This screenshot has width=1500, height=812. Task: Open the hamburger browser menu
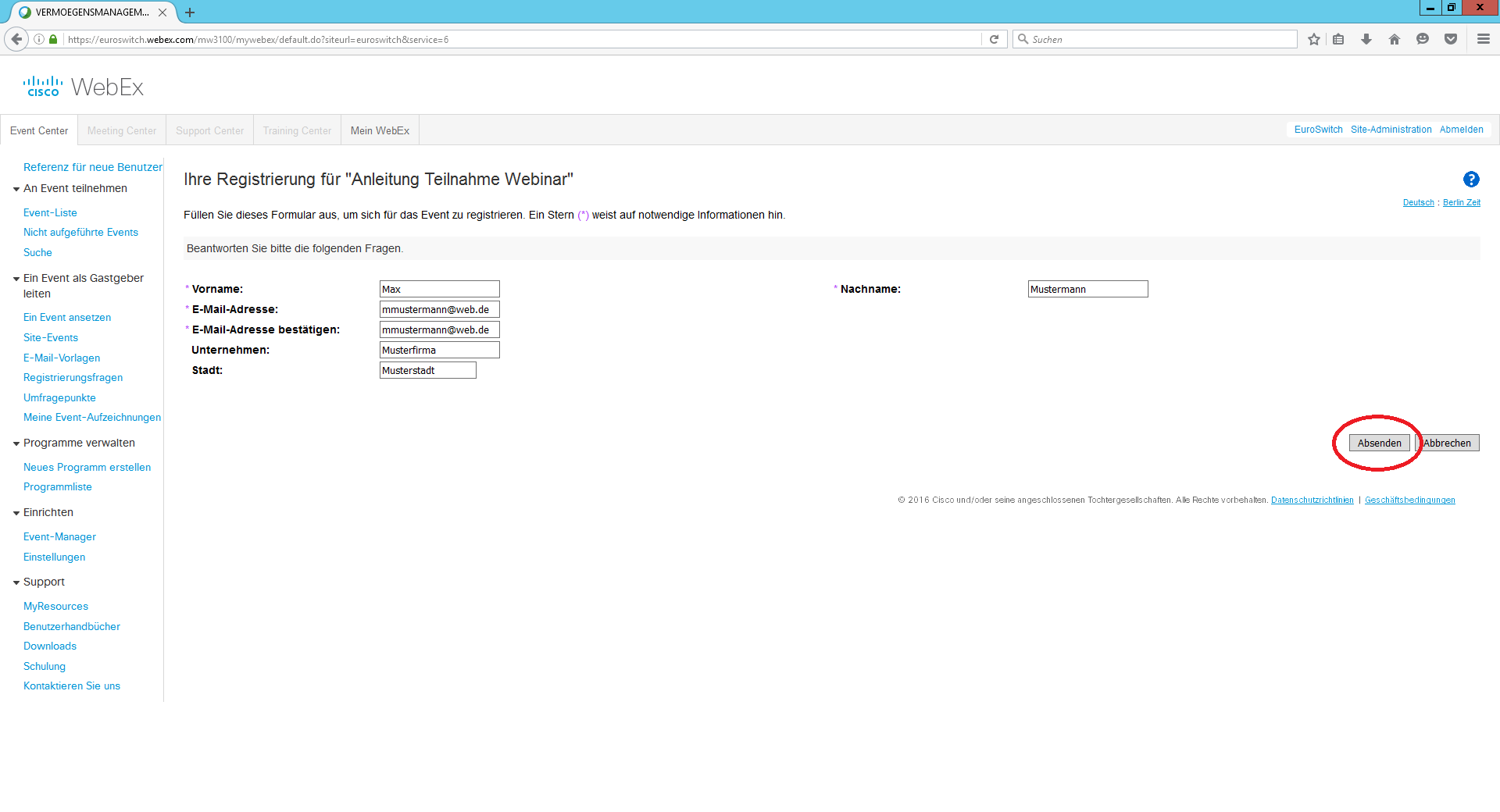(x=1483, y=39)
